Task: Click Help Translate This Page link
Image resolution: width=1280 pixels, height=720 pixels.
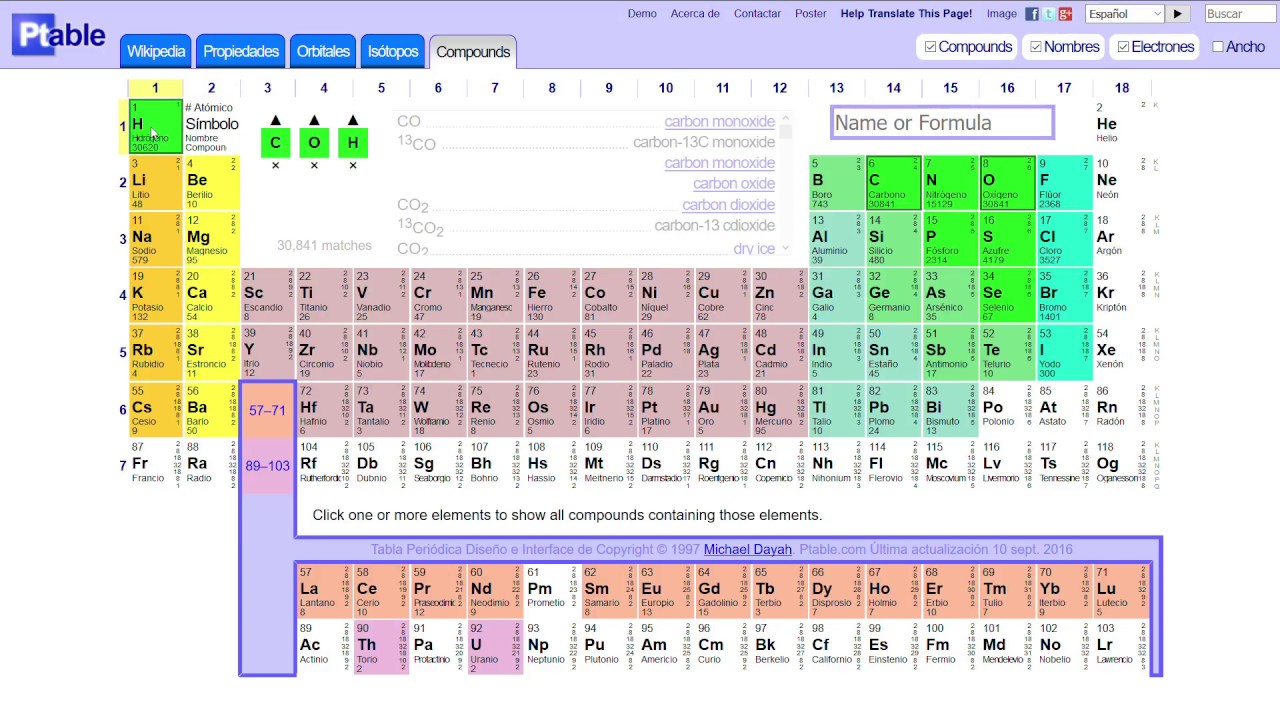Action: pyautogui.click(x=906, y=14)
